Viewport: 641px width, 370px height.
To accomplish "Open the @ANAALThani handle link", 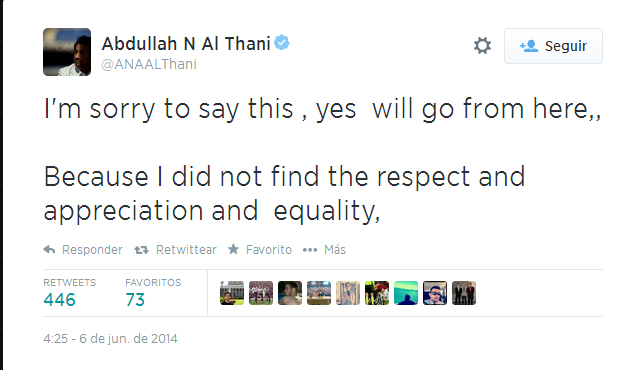I will pos(149,64).
